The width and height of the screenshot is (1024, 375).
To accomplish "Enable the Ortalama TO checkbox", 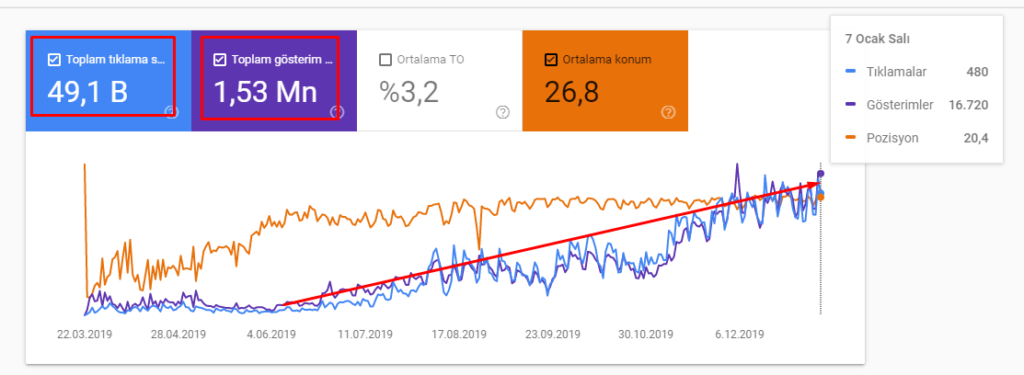I will pyautogui.click(x=385, y=60).
